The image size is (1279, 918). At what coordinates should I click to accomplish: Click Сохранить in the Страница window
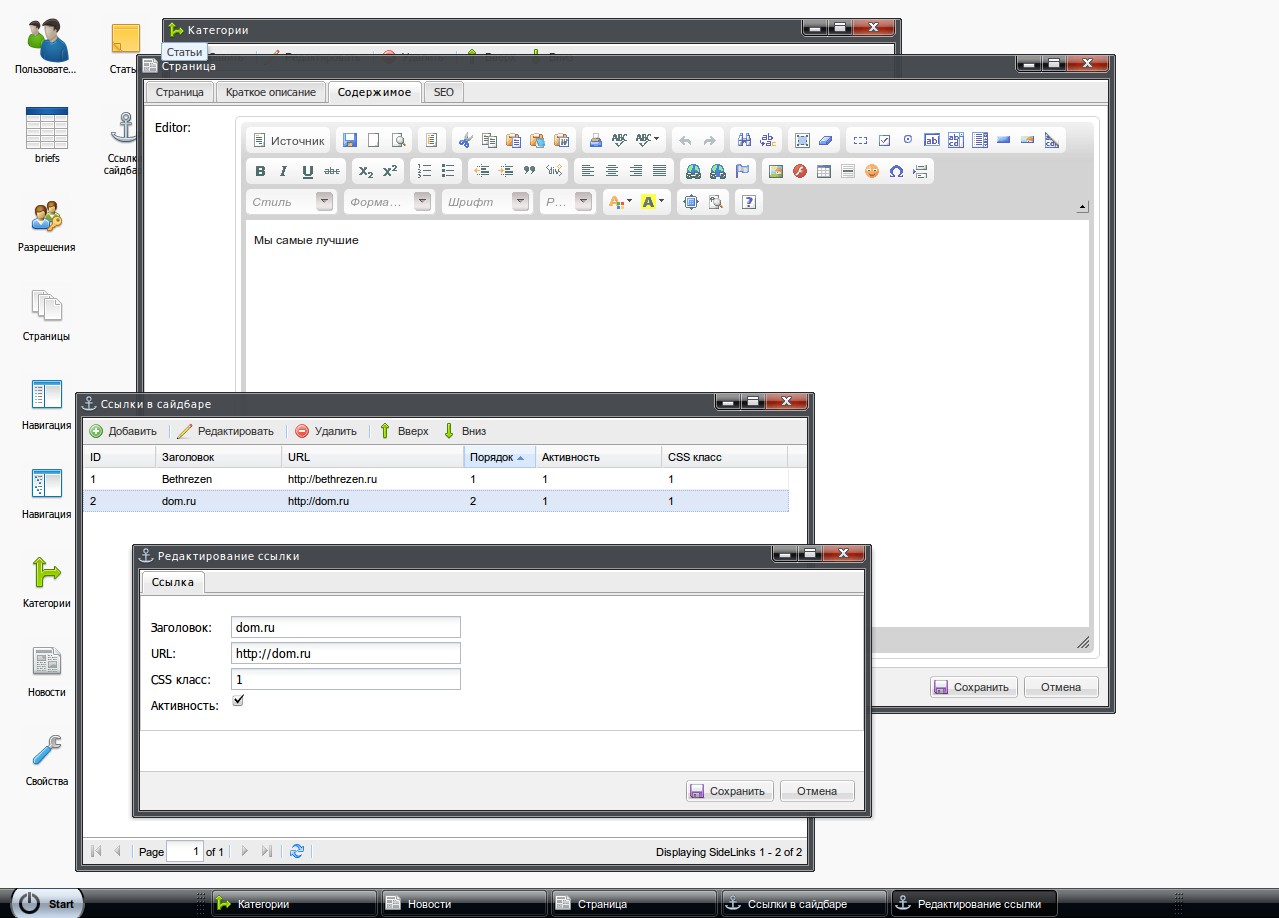[974, 687]
